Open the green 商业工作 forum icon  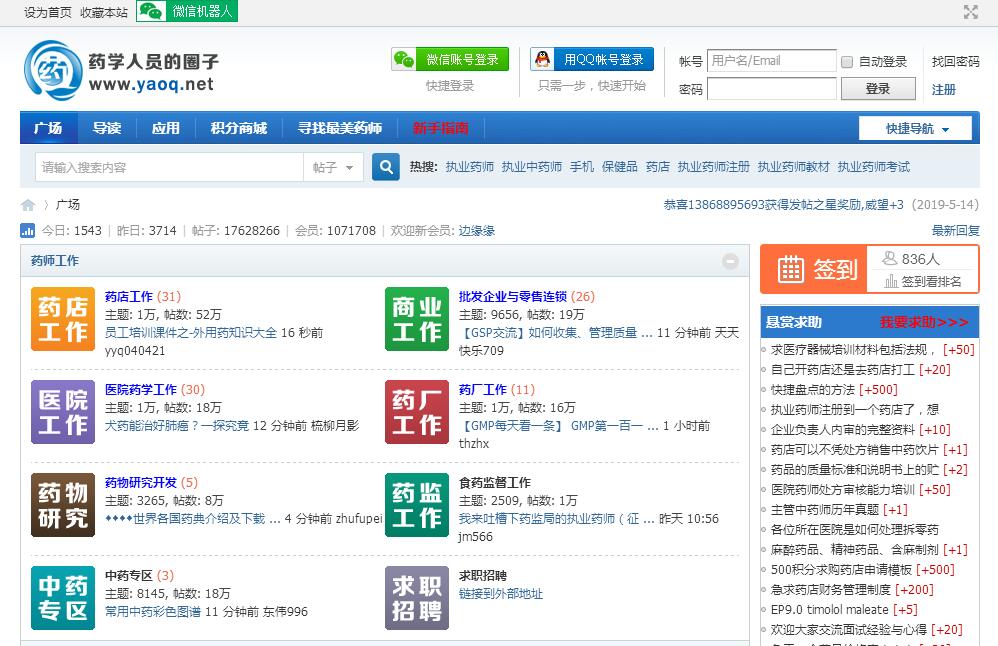point(417,319)
